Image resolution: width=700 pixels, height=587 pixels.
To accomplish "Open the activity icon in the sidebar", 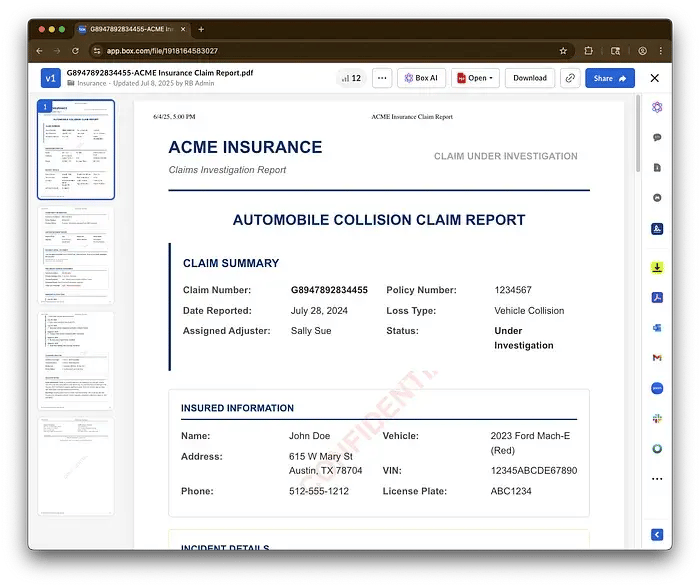I will point(657,198).
